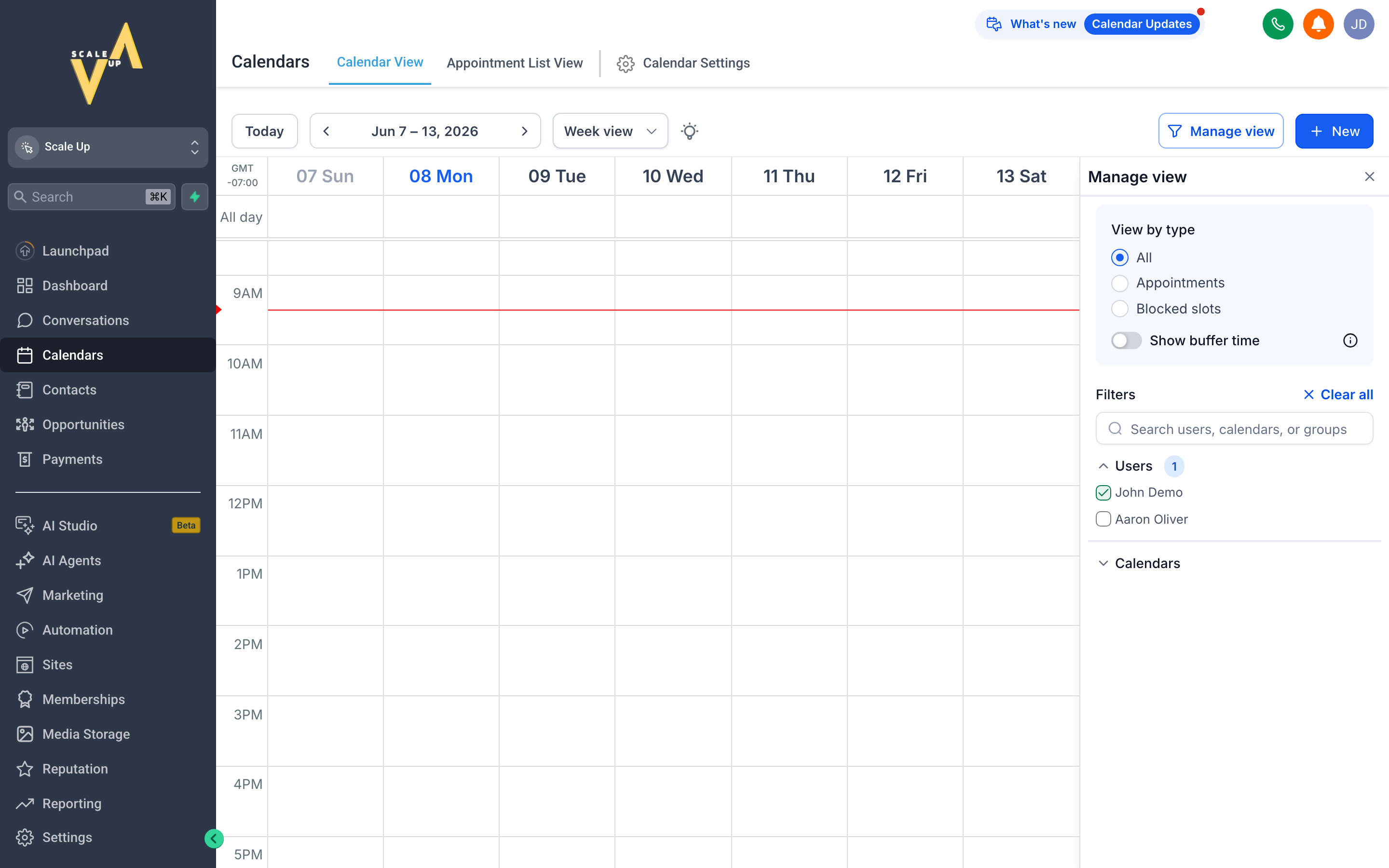
Task: Check the Aaron Oliver user checkbox
Action: [x=1103, y=519]
